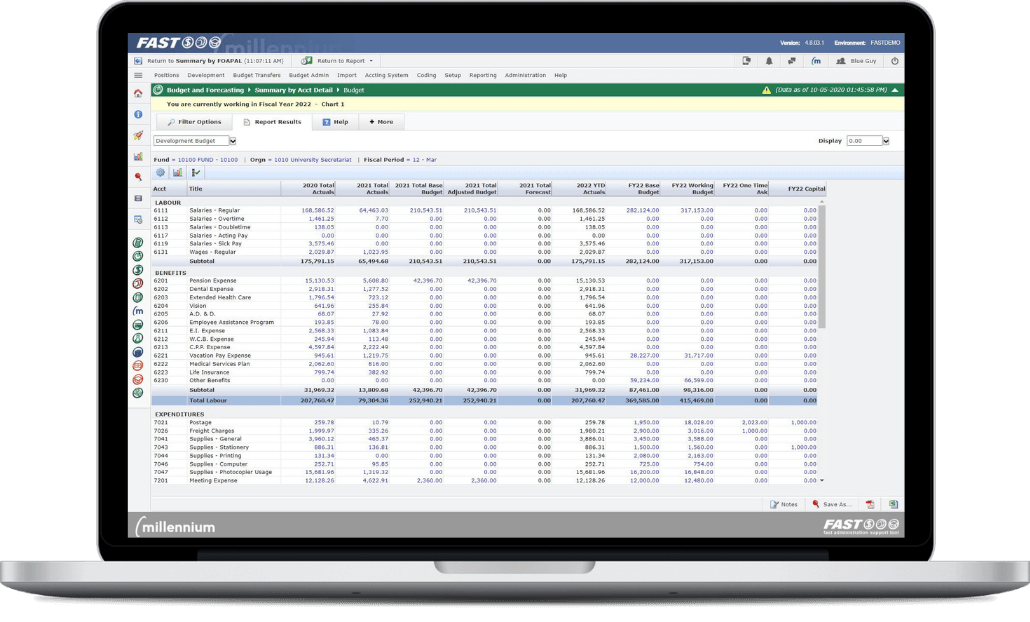Open the hamburger menu icon

[x=138, y=76]
